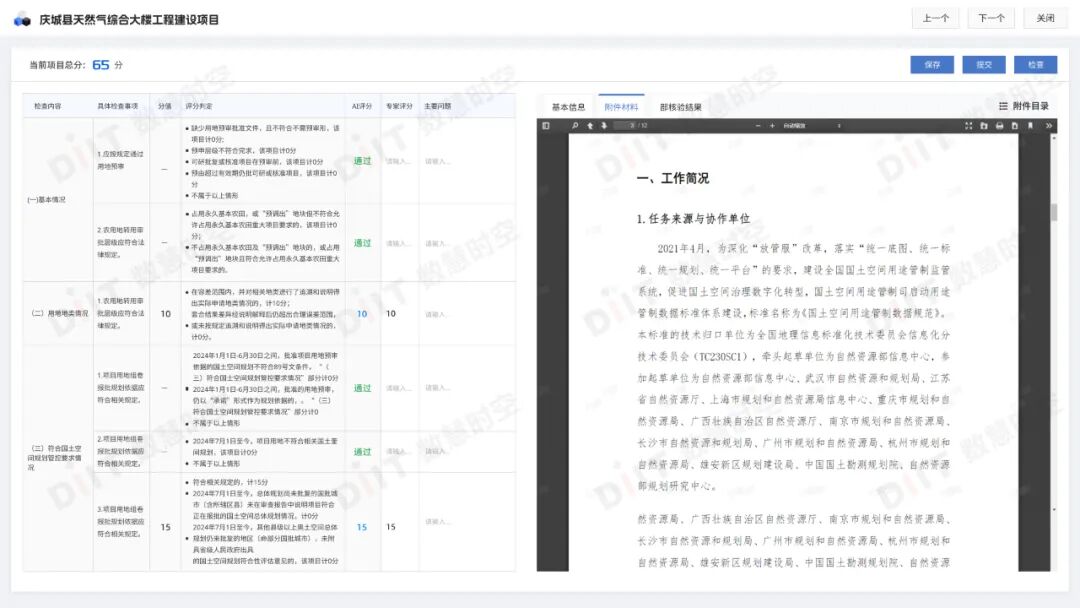Click 主要问题 input for 1.项目用地组卷 row
Viewport: 1080px width, 608px height.
tap(438, 388)
